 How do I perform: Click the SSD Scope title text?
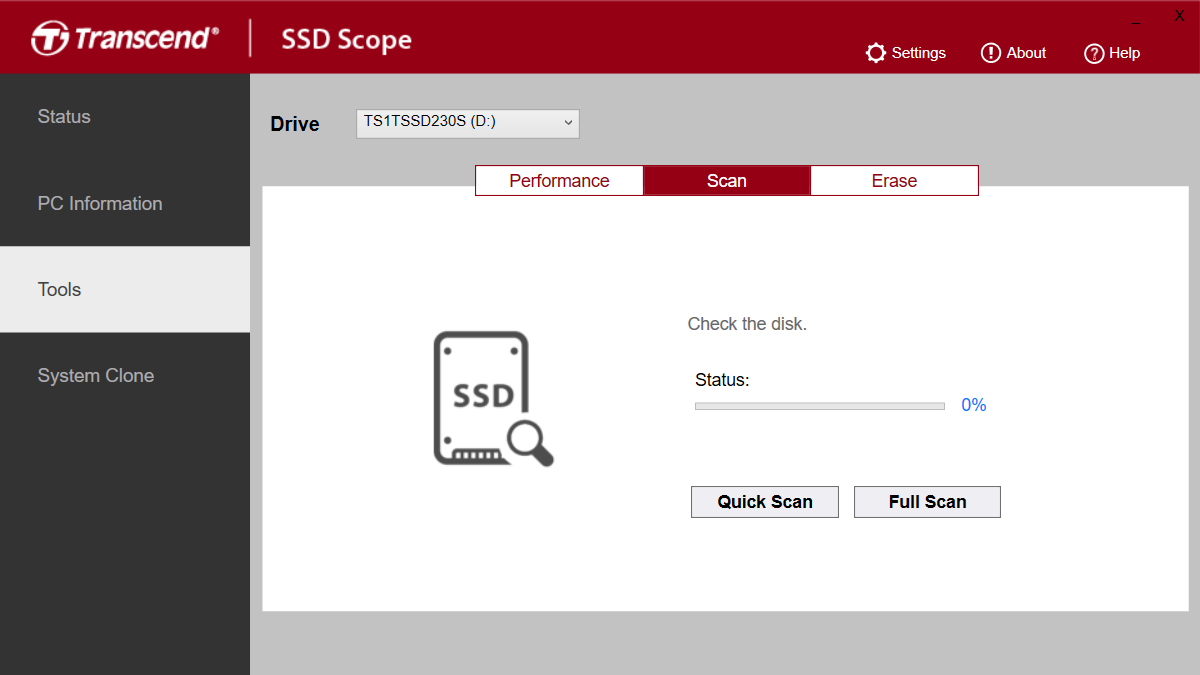346,40
